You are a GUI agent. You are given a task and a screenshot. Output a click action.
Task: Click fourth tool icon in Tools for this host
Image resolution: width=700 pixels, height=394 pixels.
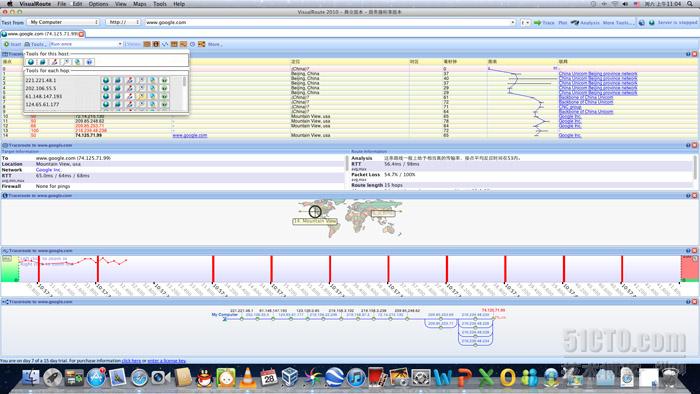[x=66, y=62]
